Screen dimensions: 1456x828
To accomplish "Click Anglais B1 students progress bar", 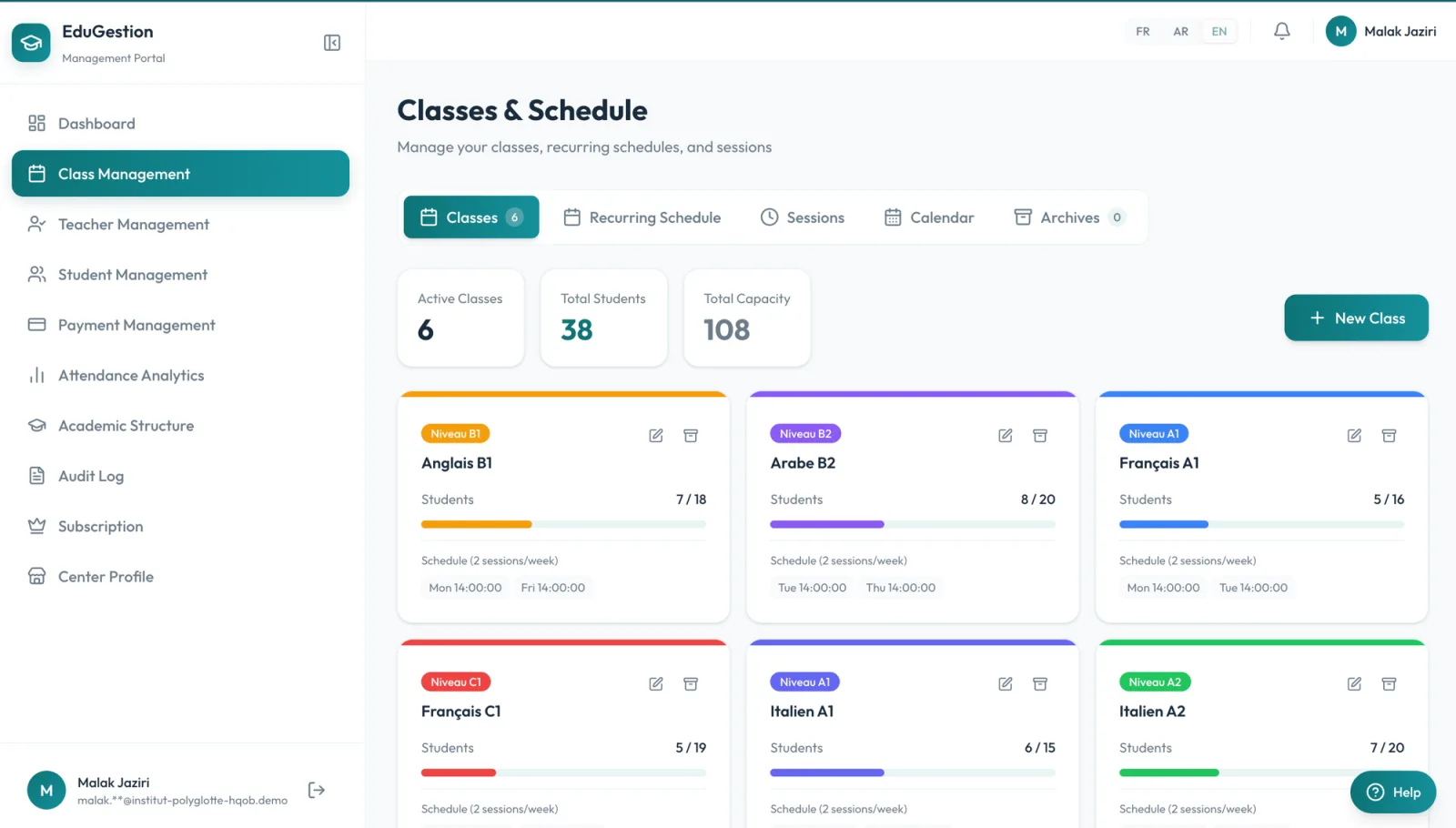I will click(563, 524).
